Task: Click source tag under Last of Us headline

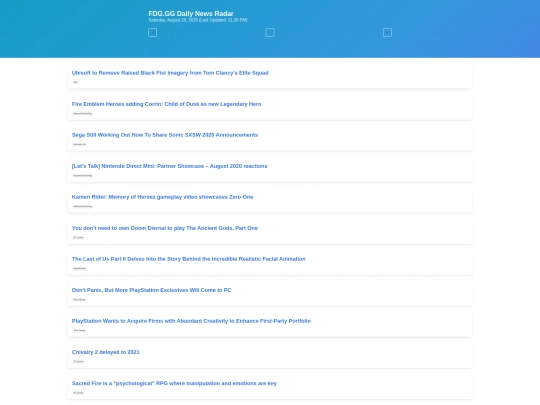Action: point(80,268)
